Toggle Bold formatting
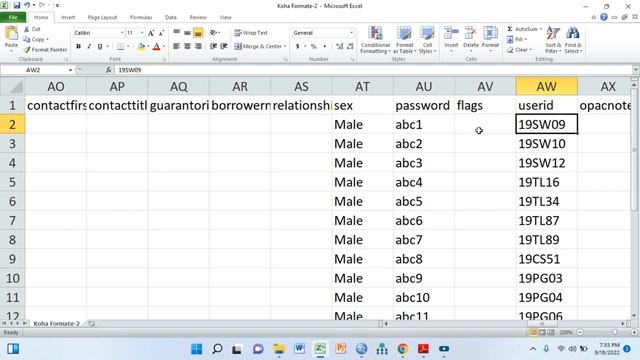This screenshot has width=640, height=360. [78, 47]
